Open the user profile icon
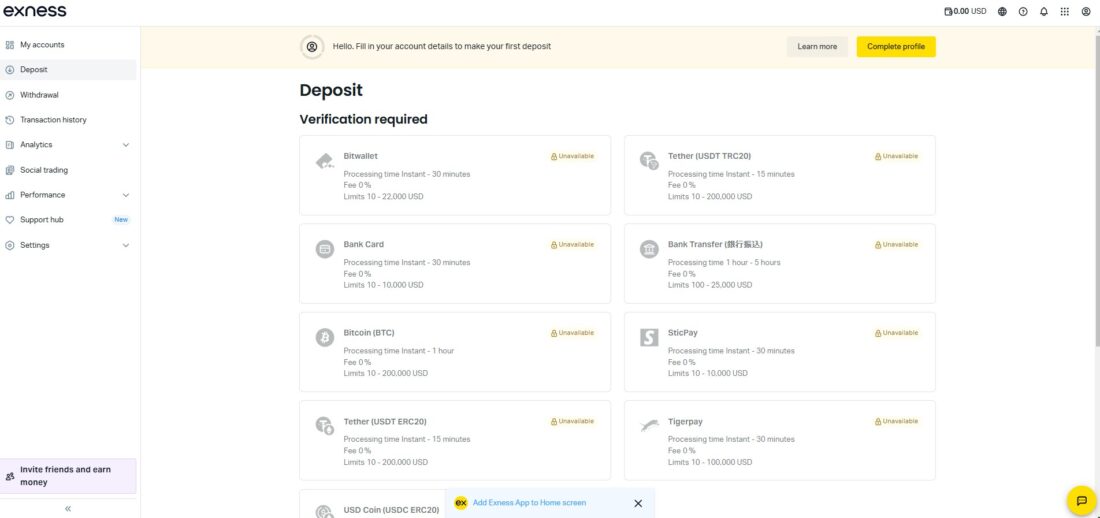Image resolution: width=1100 pixels, height=518 pixels. (1086, 12)
